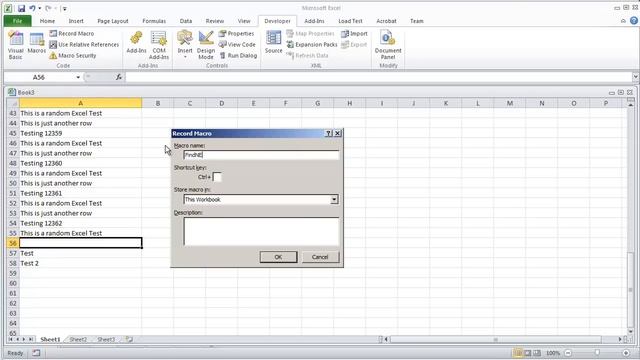The width and height of the screenshot is (640, 360).
Task: Click the Record Macro dialog help button
Action: coord(329,133)
